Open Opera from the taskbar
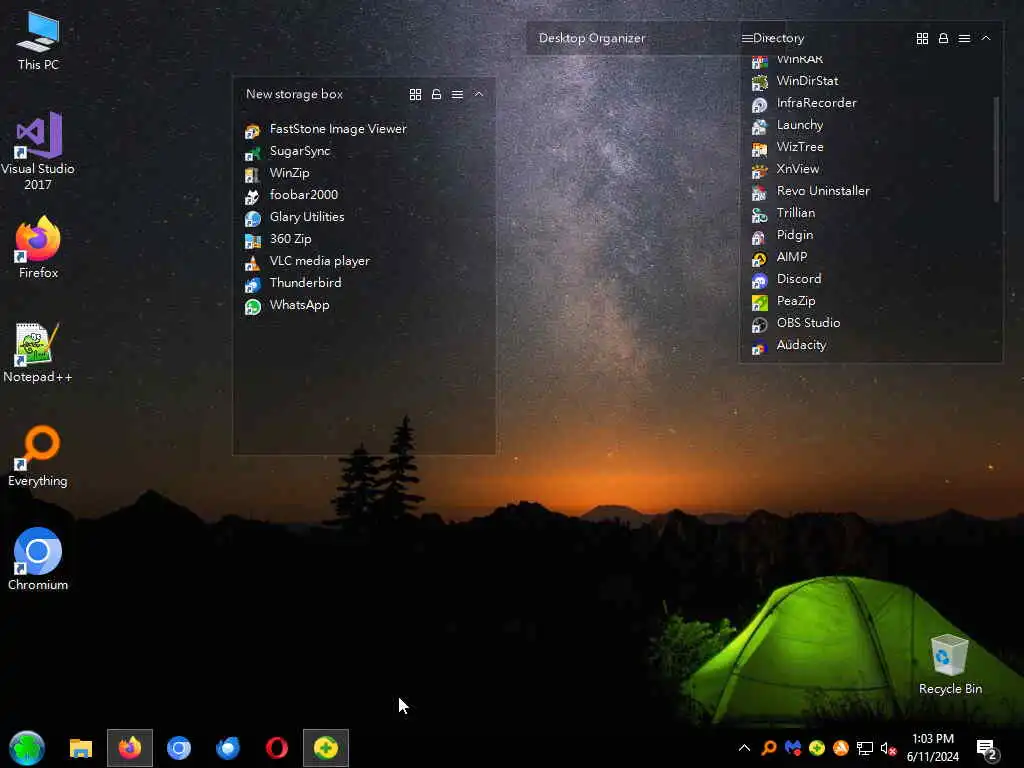The width and height of the screenshot is (1024, 768). [x=277, y=748]
